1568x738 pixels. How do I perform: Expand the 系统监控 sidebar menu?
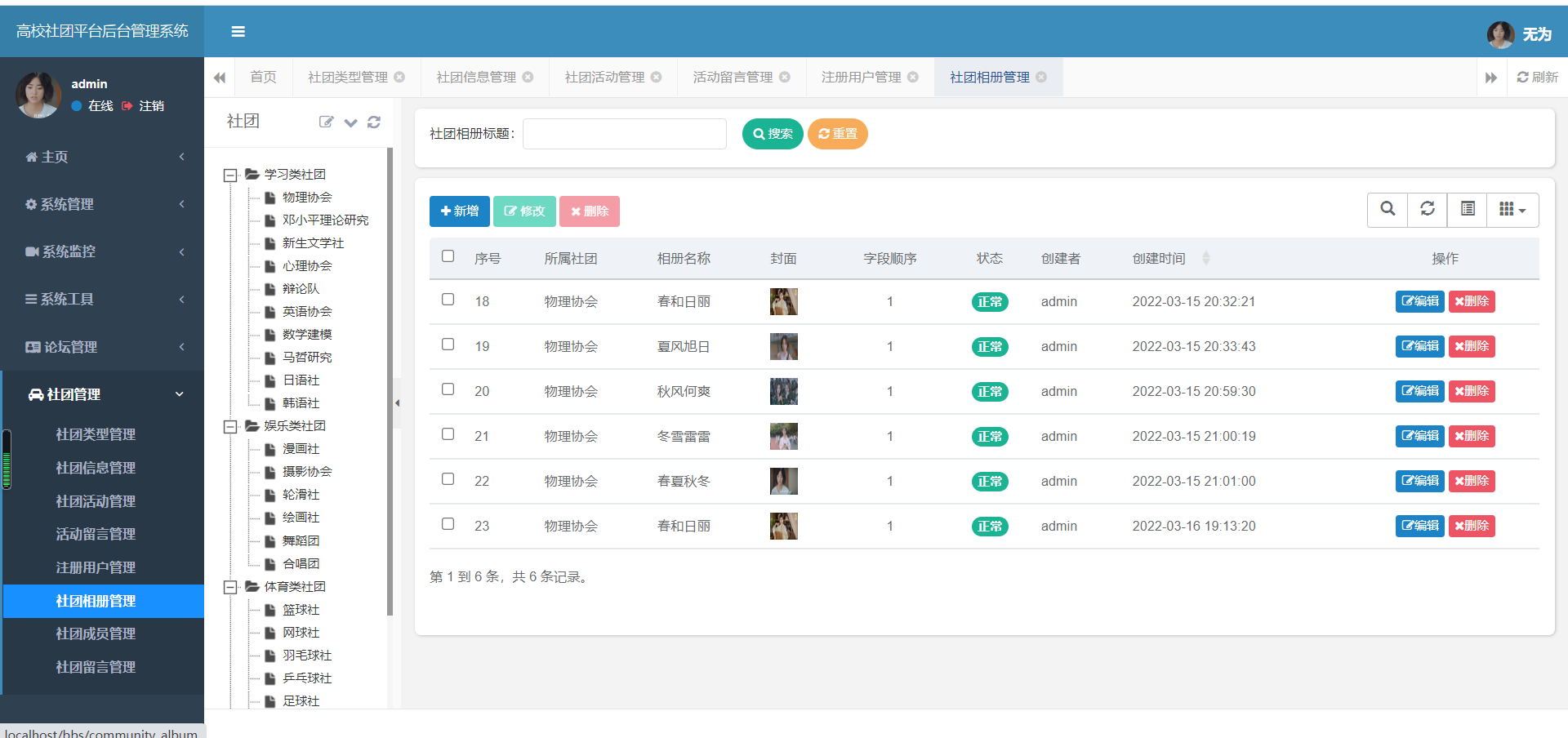[x=102, y=251]
